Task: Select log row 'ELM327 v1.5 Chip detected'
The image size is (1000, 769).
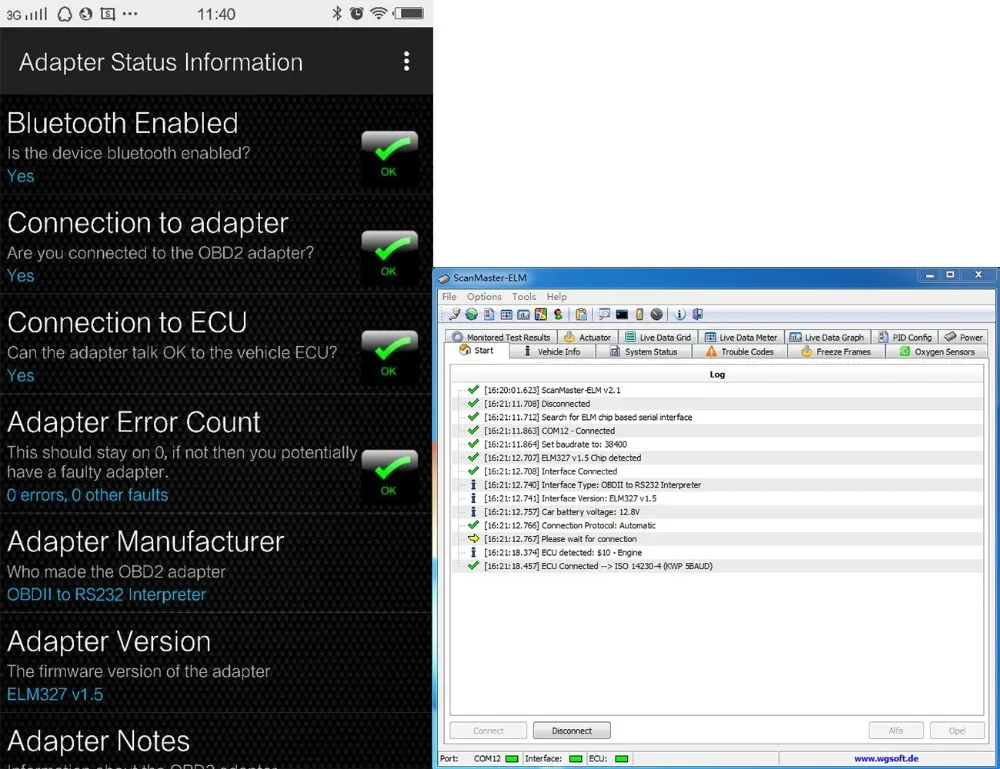Action: coord(717,458)
